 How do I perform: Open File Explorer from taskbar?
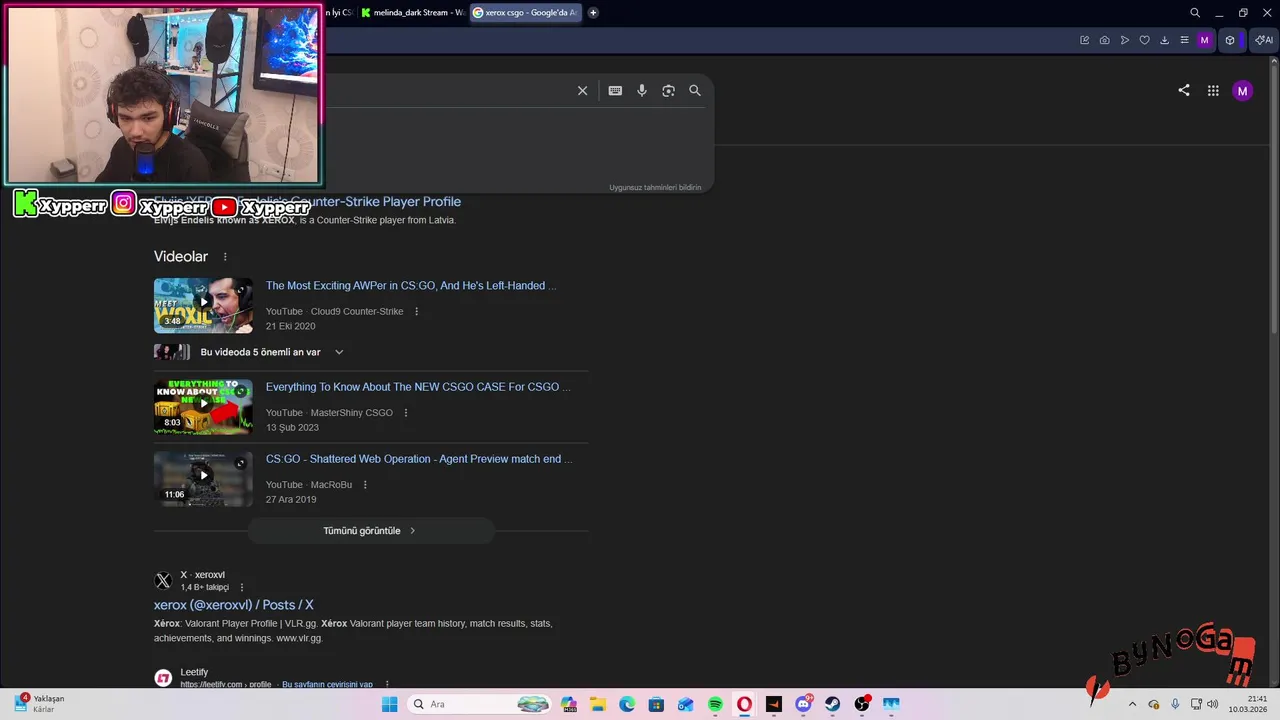(x=598, y=704)
